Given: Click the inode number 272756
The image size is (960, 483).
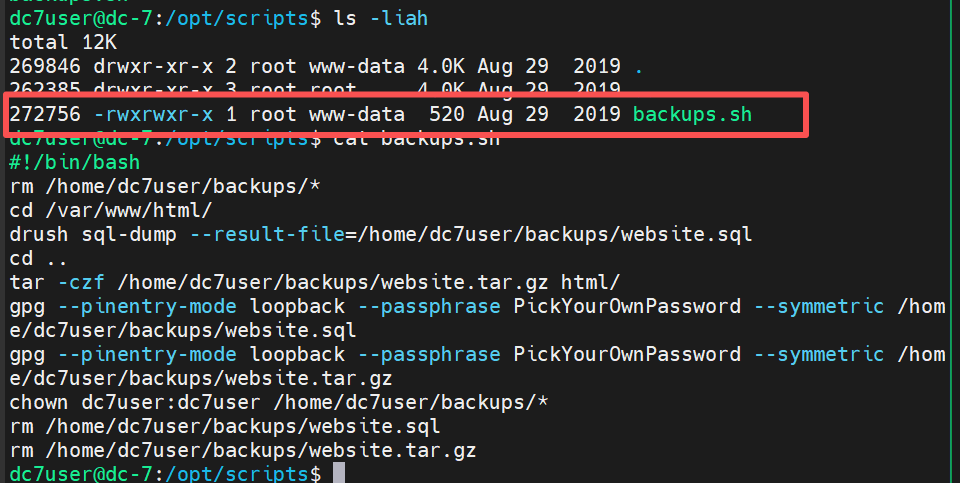Looking at the screenshot, I should tap(45, 114).
